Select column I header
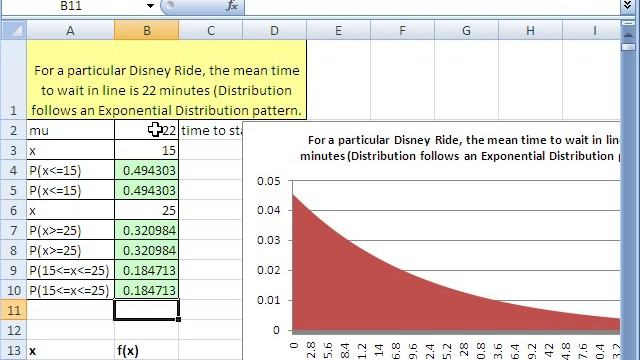Screen dimensions: 640x360 tap(591, 31)
